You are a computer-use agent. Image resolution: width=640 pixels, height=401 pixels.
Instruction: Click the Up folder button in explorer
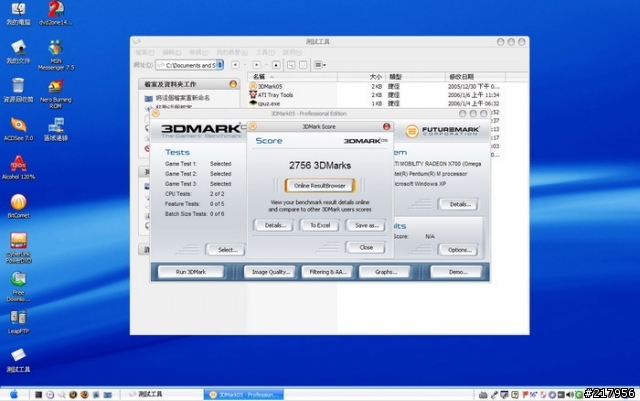click(x=276, y=65)
